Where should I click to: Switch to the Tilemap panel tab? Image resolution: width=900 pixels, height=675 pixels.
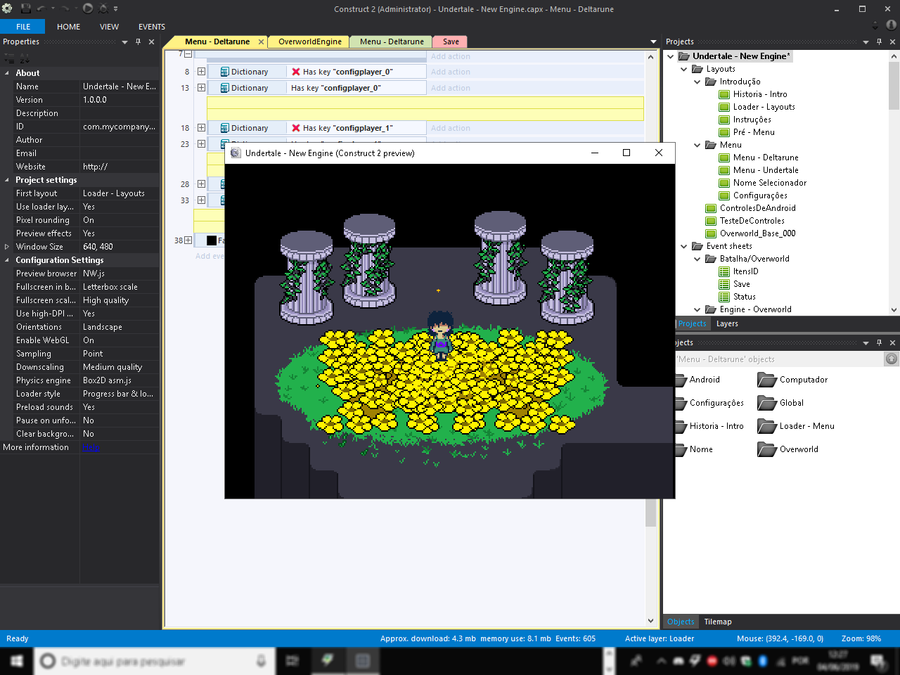718,622
